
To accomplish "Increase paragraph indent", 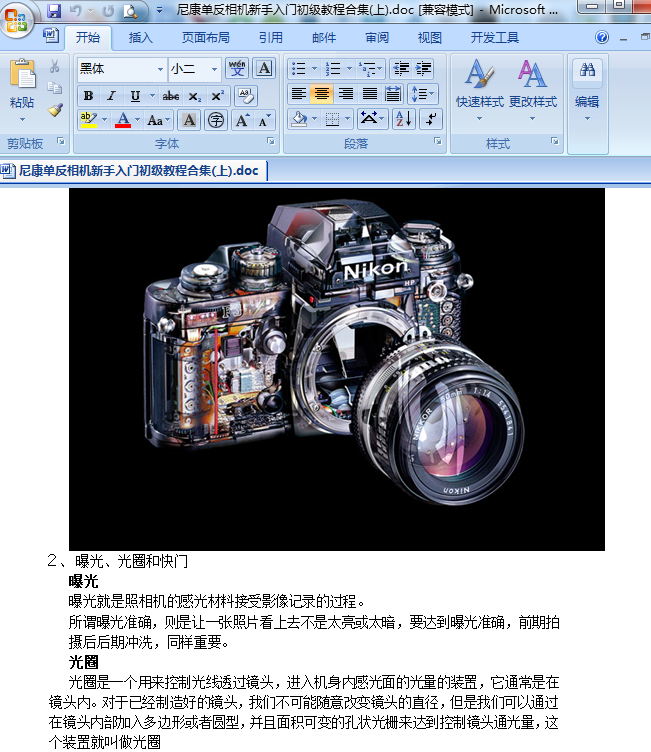I will pyautogui.click(x=423, y=69).
